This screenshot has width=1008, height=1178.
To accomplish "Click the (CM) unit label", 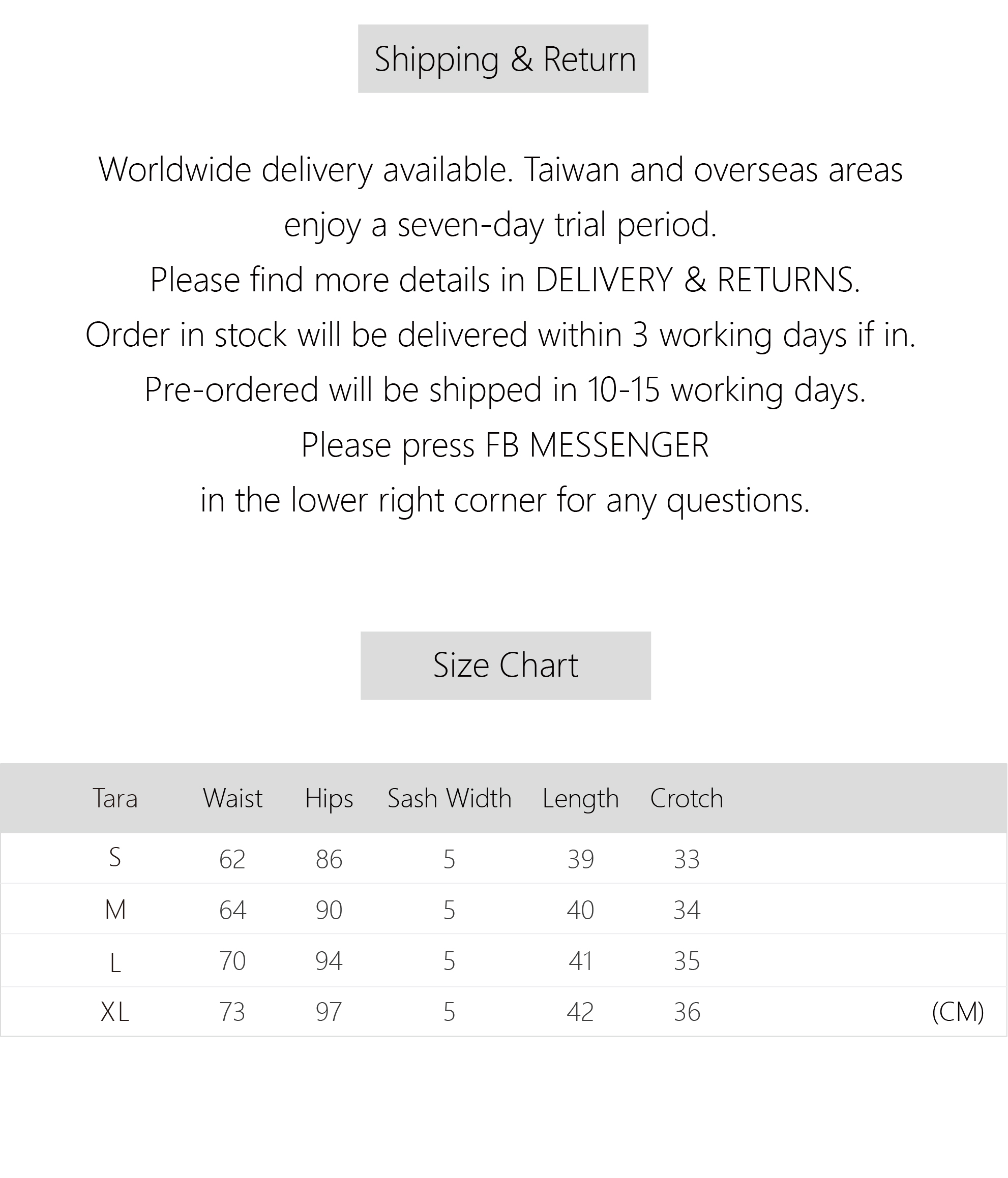I will point(958,1012).
